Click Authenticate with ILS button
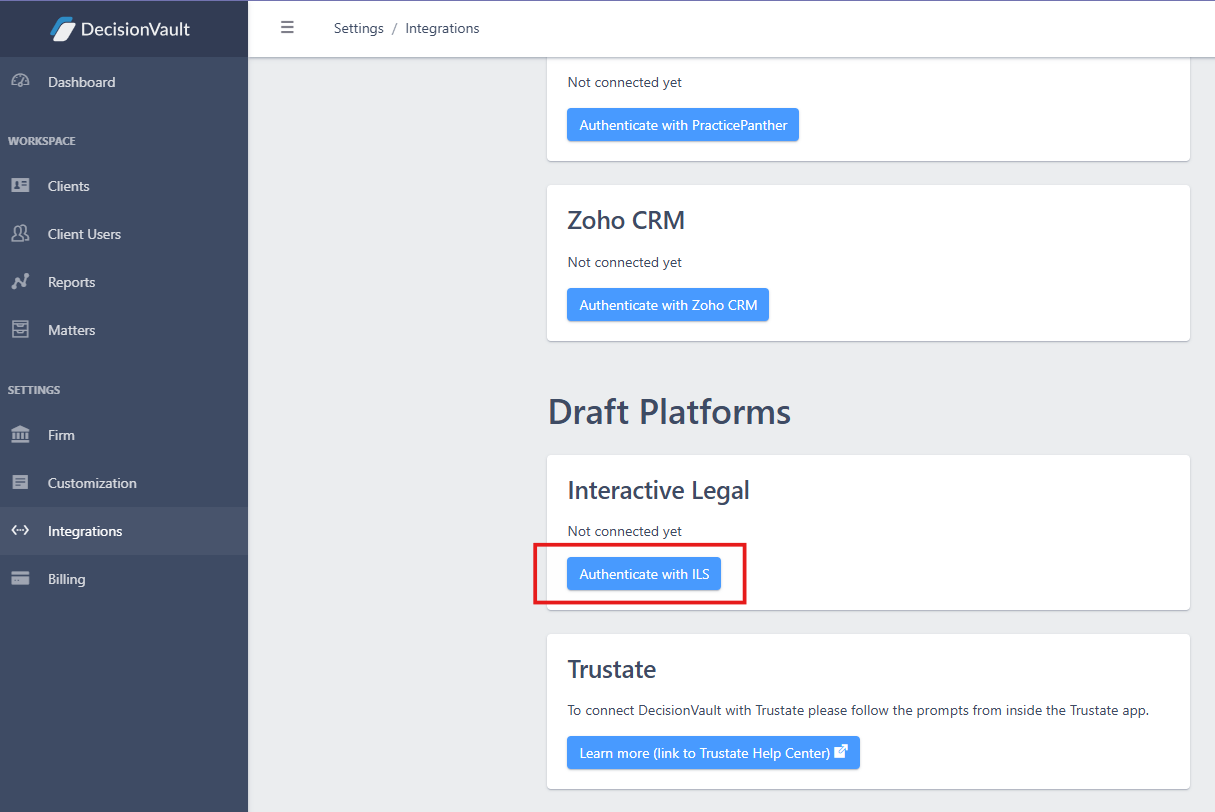Image resolution: width=1215 pixels, height=812 pixels. (644, 574)
